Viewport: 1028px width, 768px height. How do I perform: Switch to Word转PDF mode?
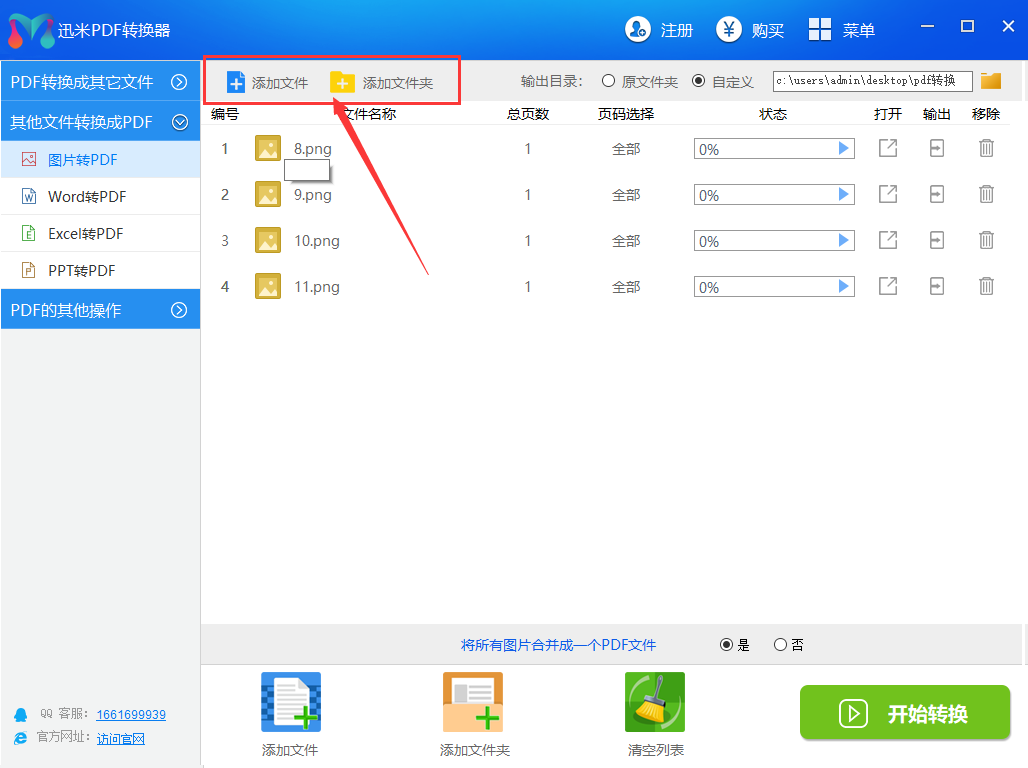point(87,196)
